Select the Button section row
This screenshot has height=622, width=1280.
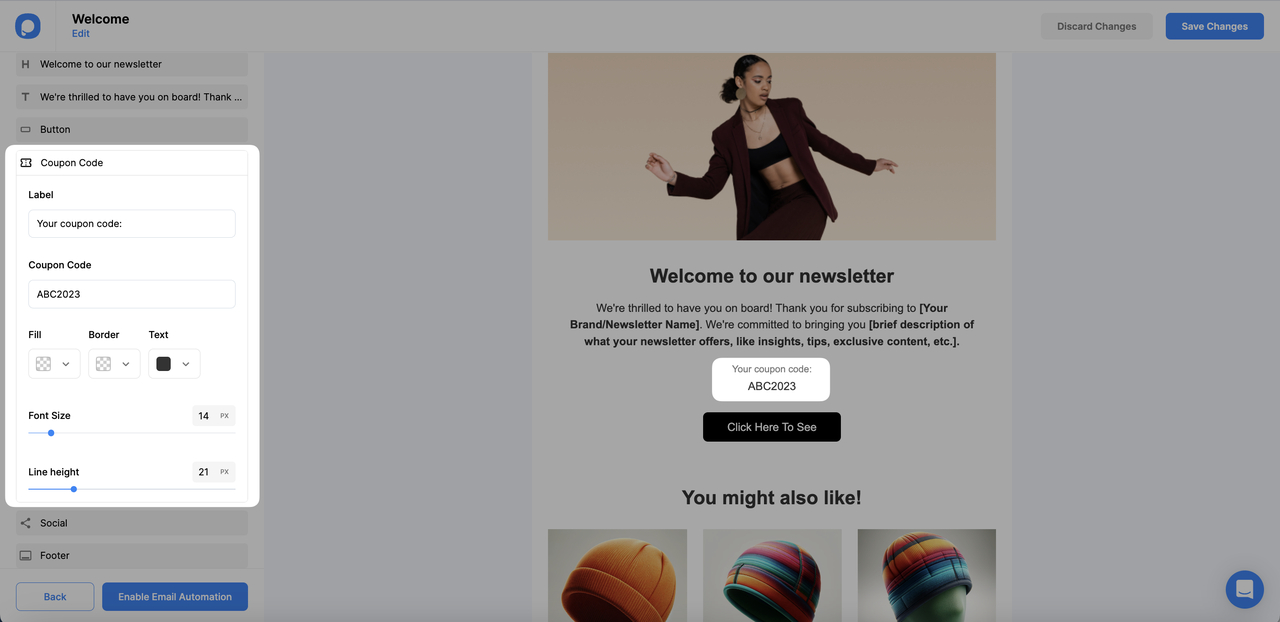click(132, 129)
